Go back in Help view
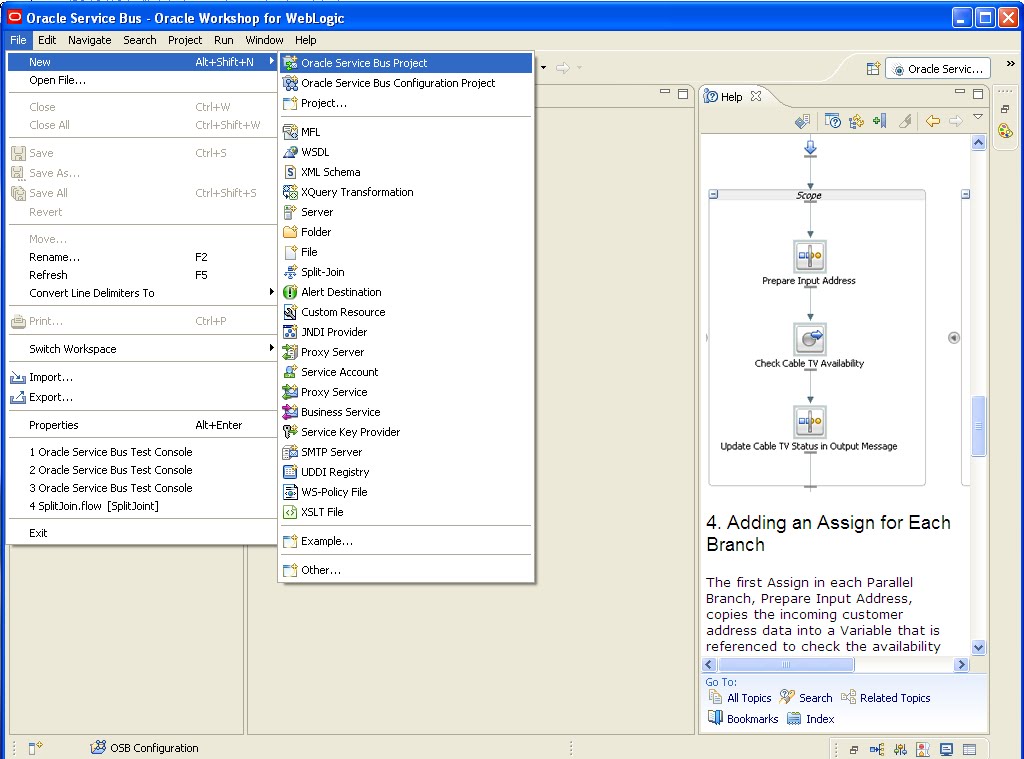This screenshot has width=1024, height=759. click(x=933, y=121)
